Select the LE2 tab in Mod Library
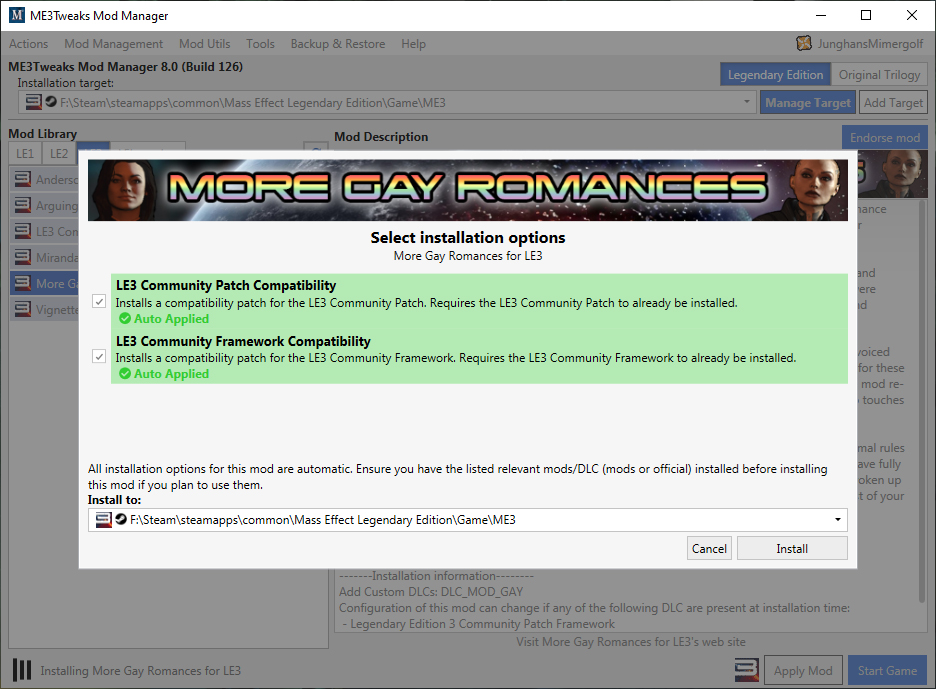 click(58, 153)
